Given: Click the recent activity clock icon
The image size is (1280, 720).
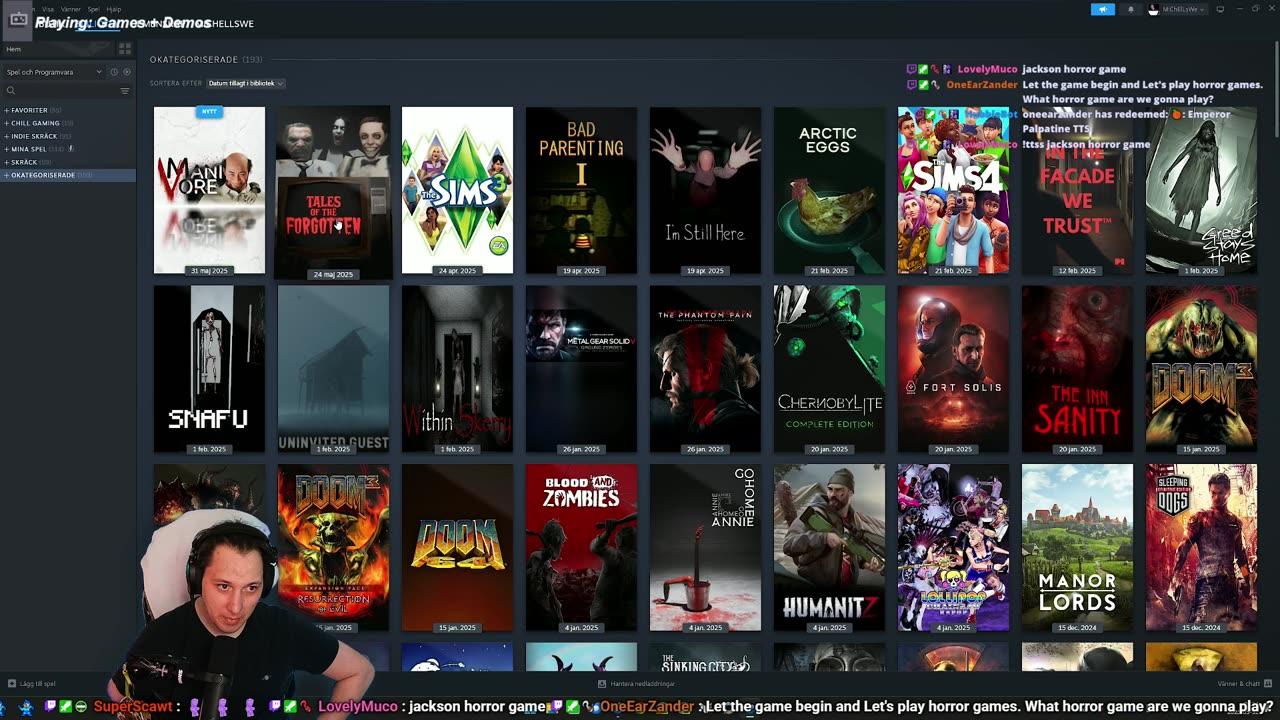Looking at the screenshot, I should tap(114, 72).
